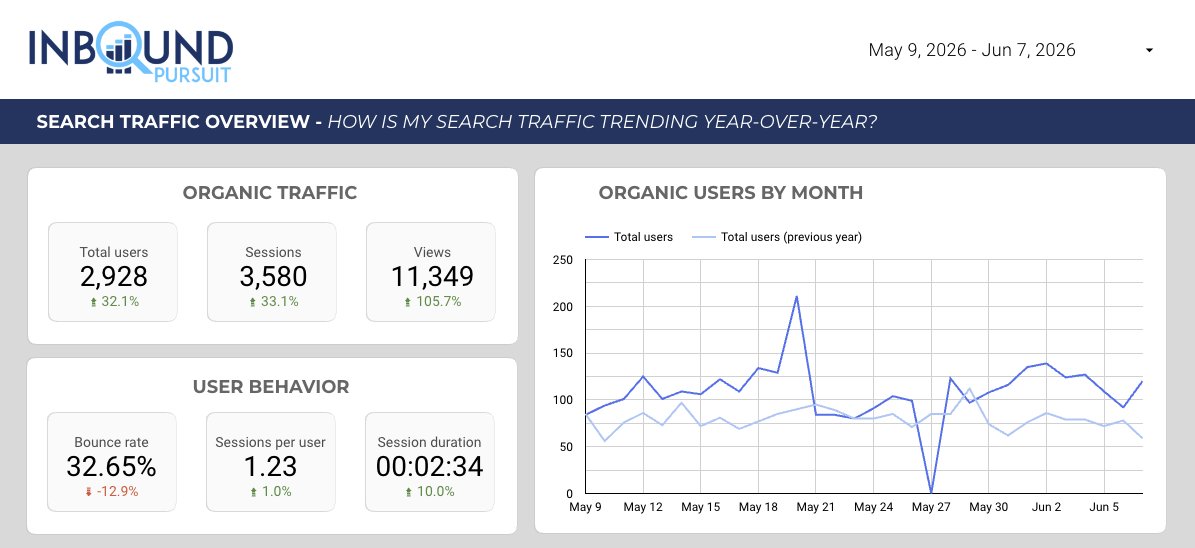Click the Jun 2 x-axis label
This screenshot has width=1195, height=548.
click(x=1046, y=507)
